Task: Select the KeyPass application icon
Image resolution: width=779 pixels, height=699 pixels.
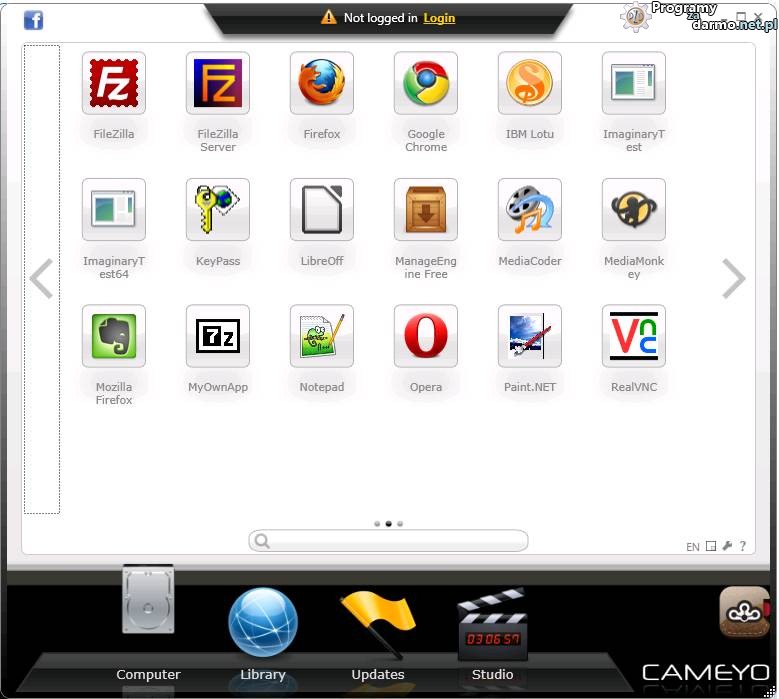Action: click(217, 210)
